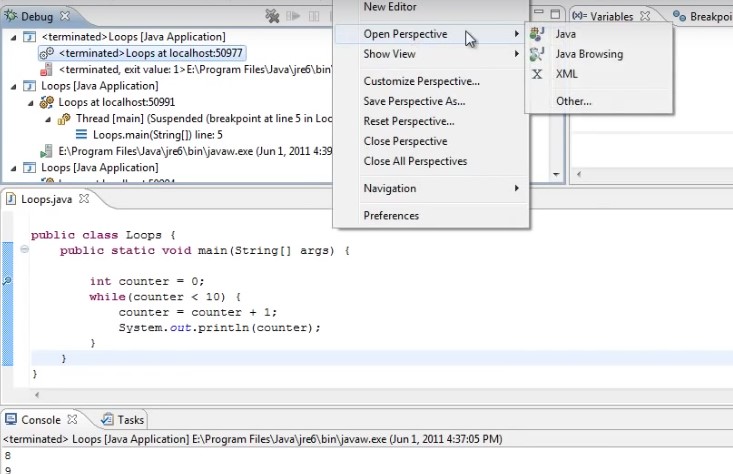The width and height of the screenshot is (733, 474).
Task: Click the breakpoint marker in editor gutter
Action: point(8,282)
